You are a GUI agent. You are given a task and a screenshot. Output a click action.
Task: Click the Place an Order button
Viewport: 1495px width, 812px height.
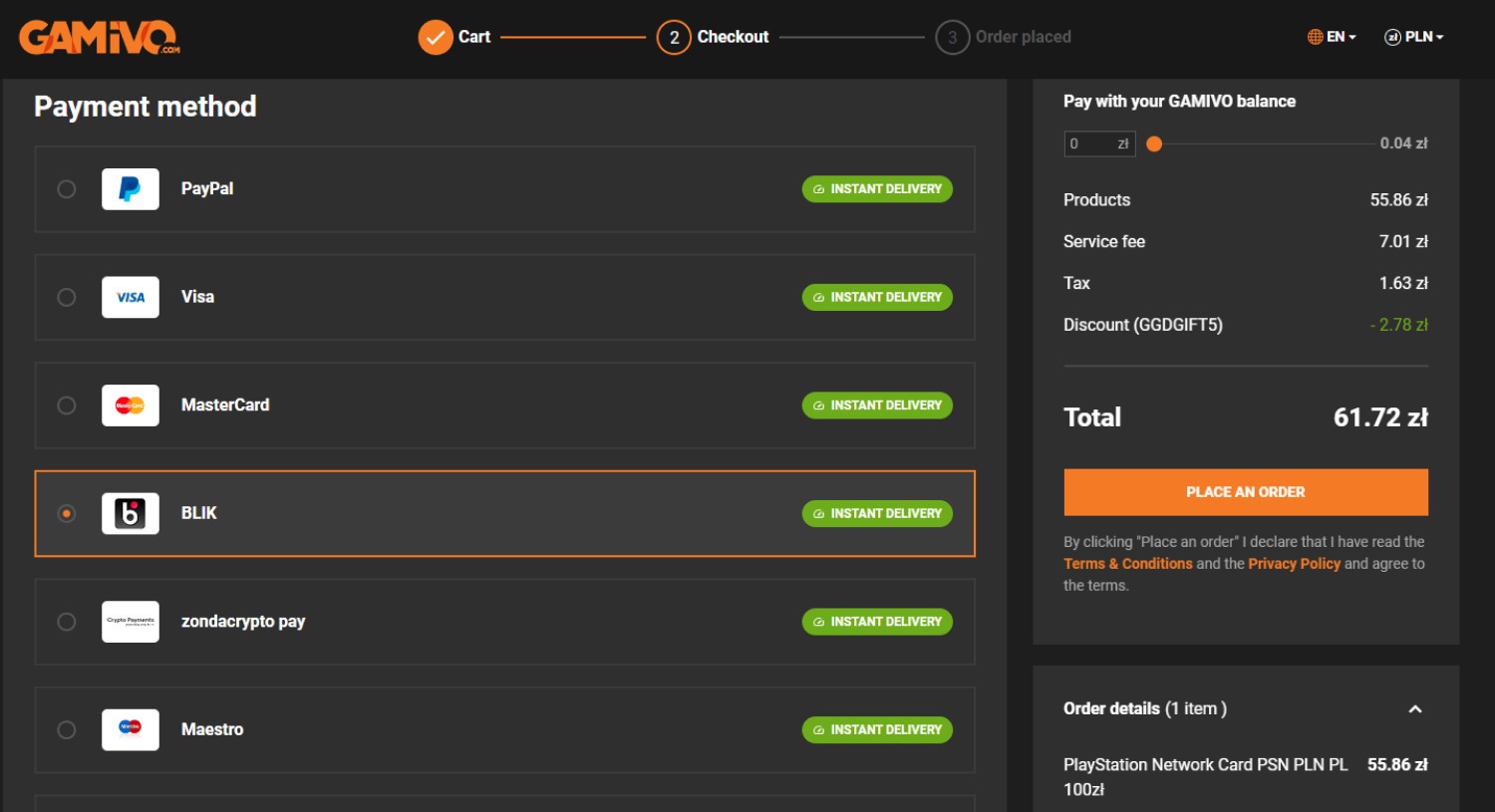click(x=1246, y=492)
